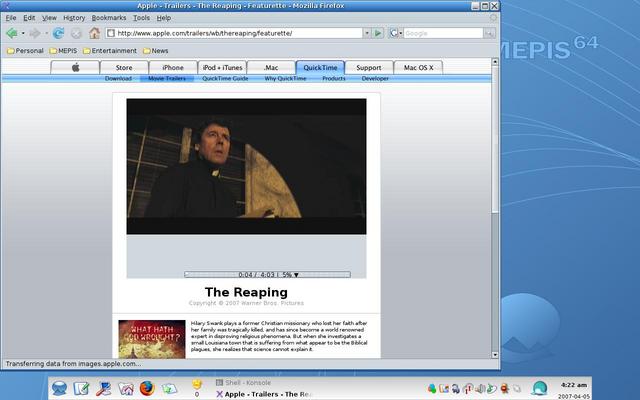Open the video player menu triangle

coord(296,275)
